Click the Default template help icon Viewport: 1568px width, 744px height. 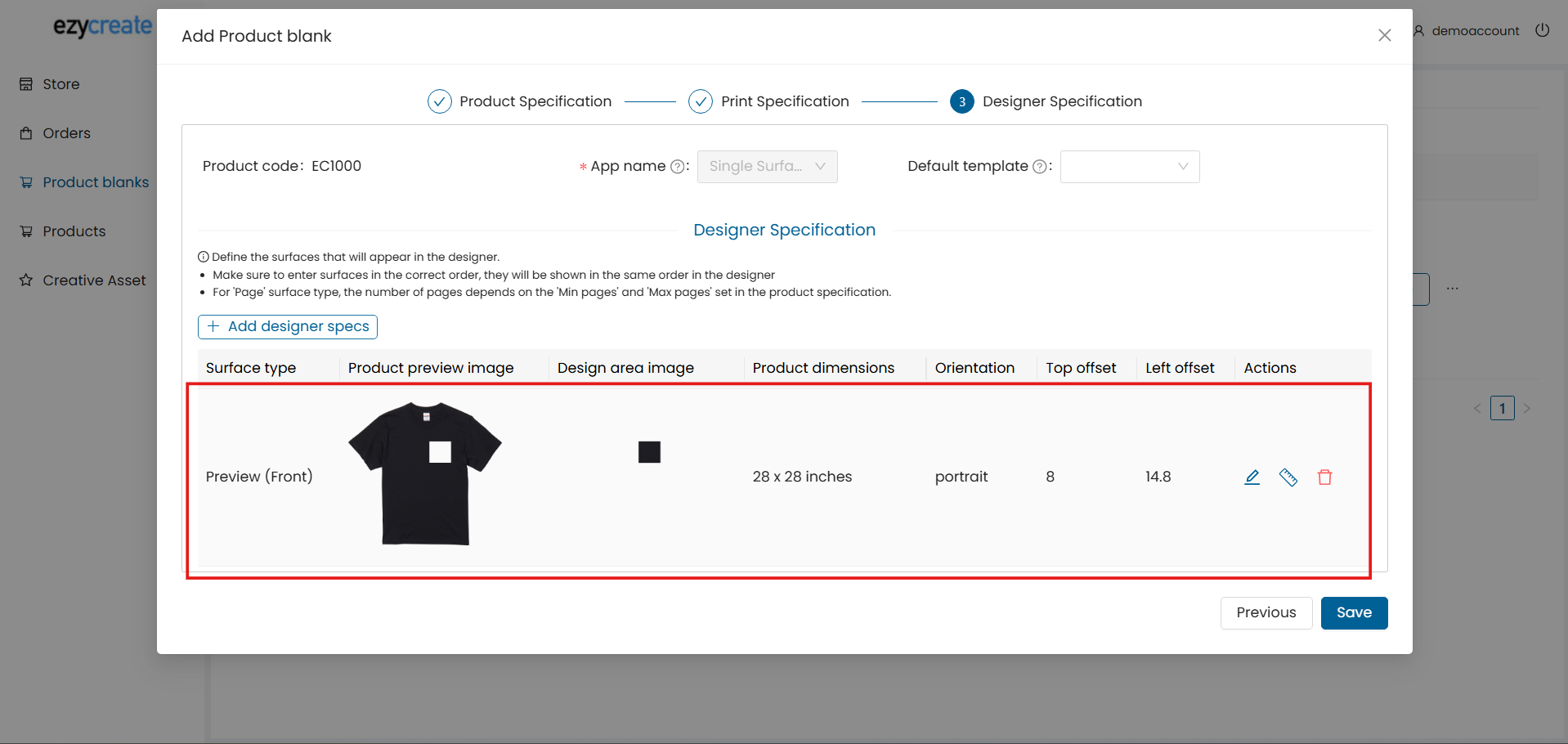tap(1039, 167)
